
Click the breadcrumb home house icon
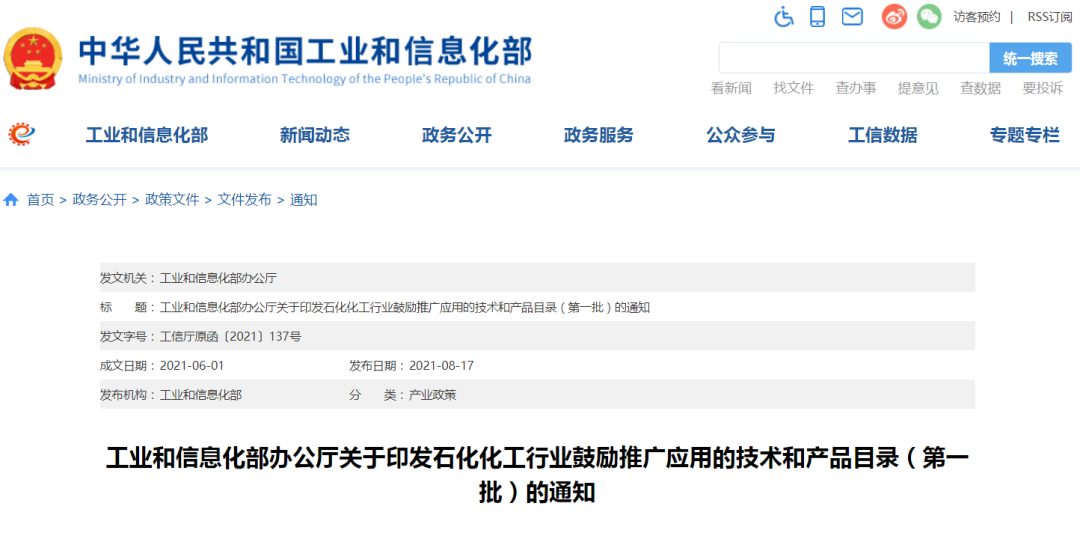click(x=11, y=200)
